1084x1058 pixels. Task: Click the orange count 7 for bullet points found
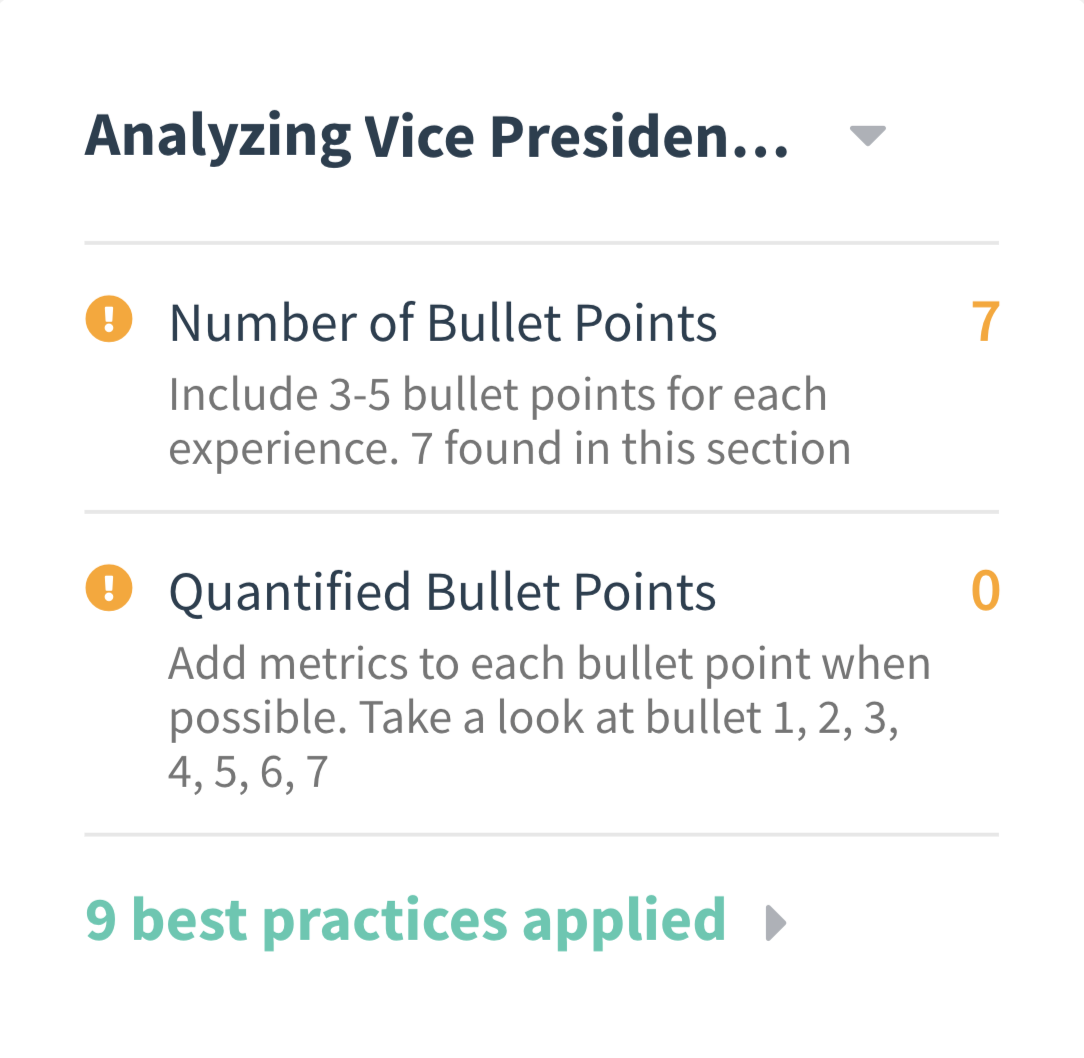coord(983,322)
